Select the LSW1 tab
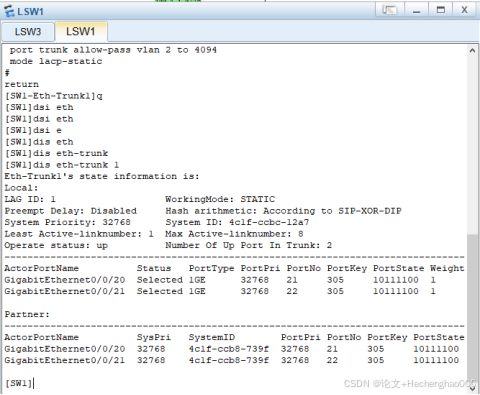 point(81,32)
